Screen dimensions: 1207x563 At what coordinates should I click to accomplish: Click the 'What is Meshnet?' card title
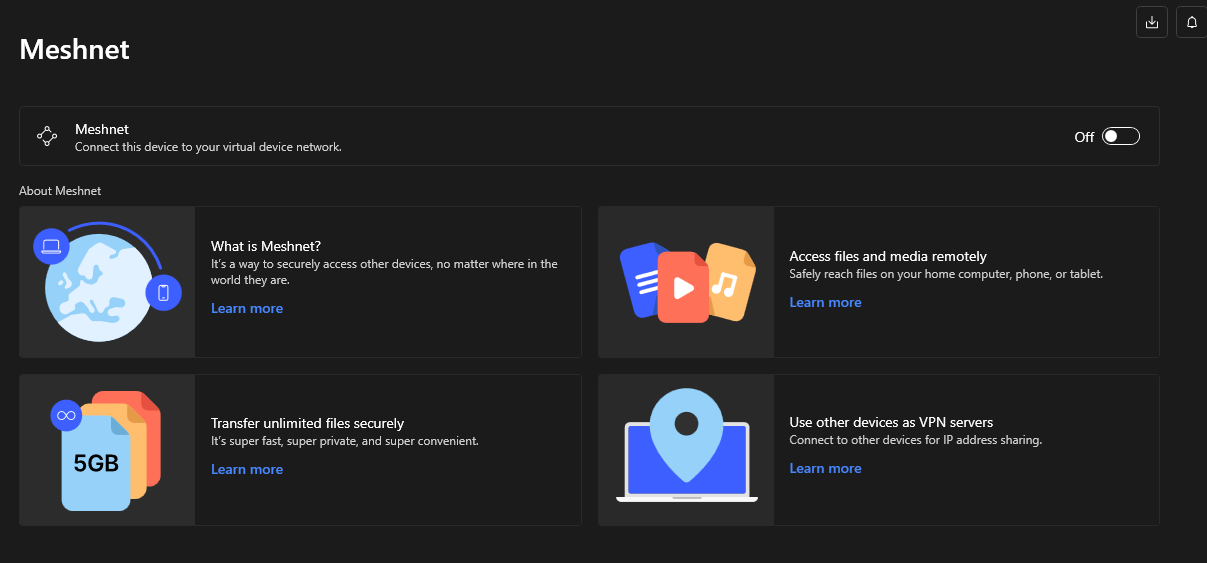click(x=266, y=246)
